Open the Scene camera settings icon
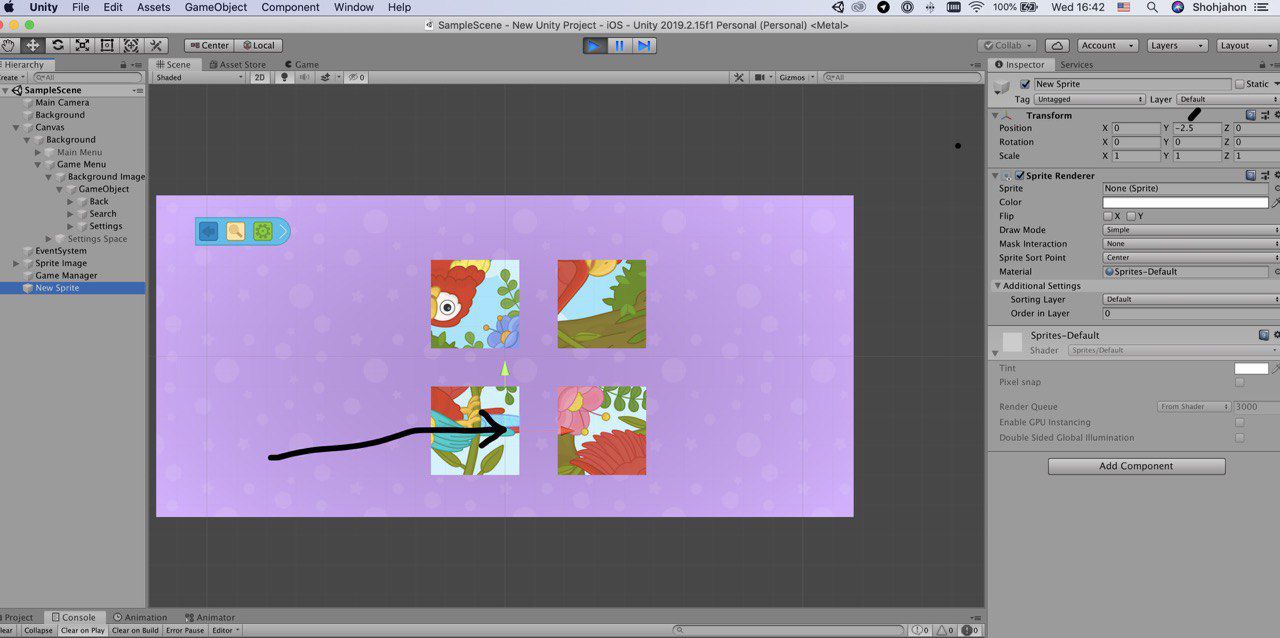 click(x=762, y=77)
